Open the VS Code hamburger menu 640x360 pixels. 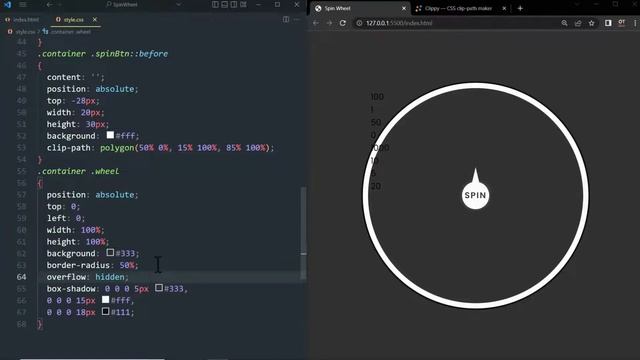(23, 4)
